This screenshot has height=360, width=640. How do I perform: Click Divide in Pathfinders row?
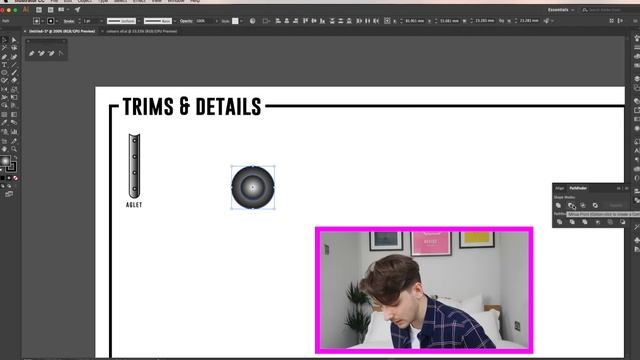(x=560, y=222)
